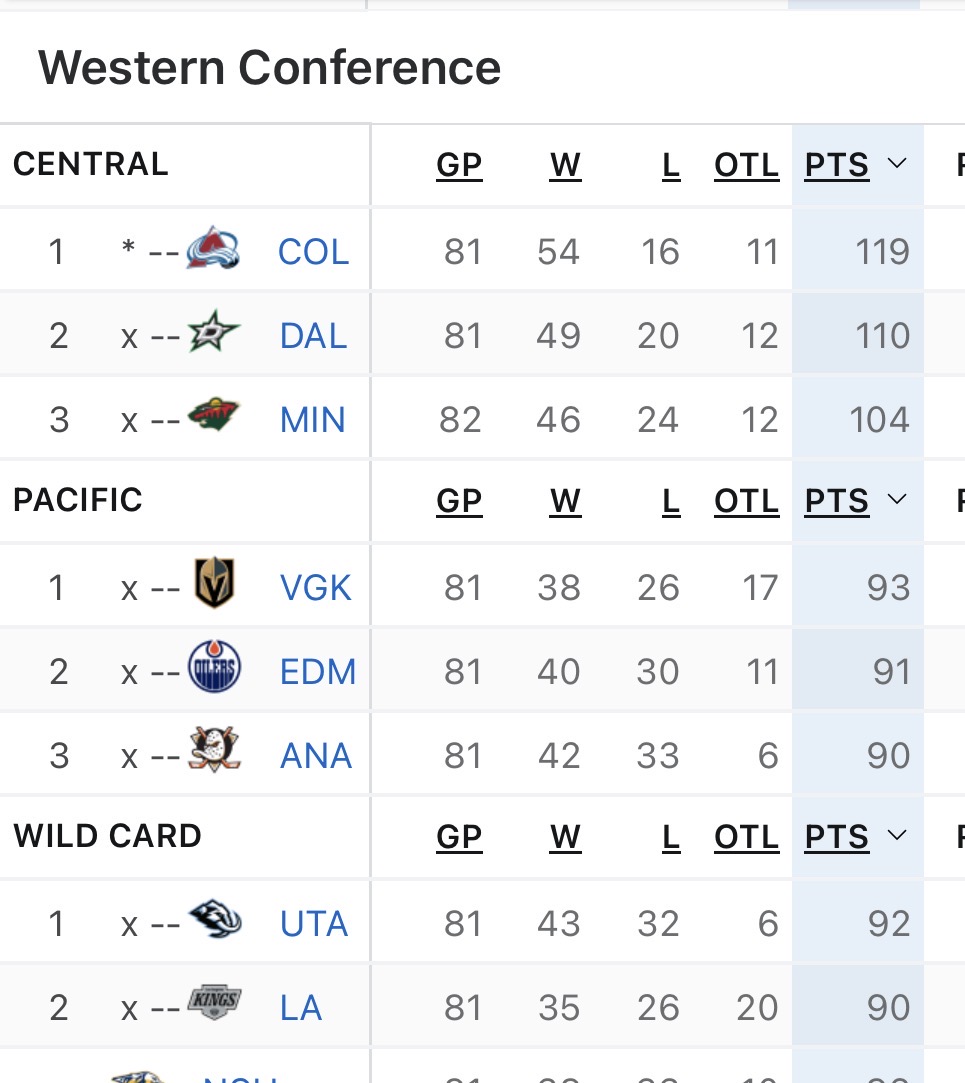Click the LA Kings logo
965x1083 pixels.
(x=214, y=1004)
